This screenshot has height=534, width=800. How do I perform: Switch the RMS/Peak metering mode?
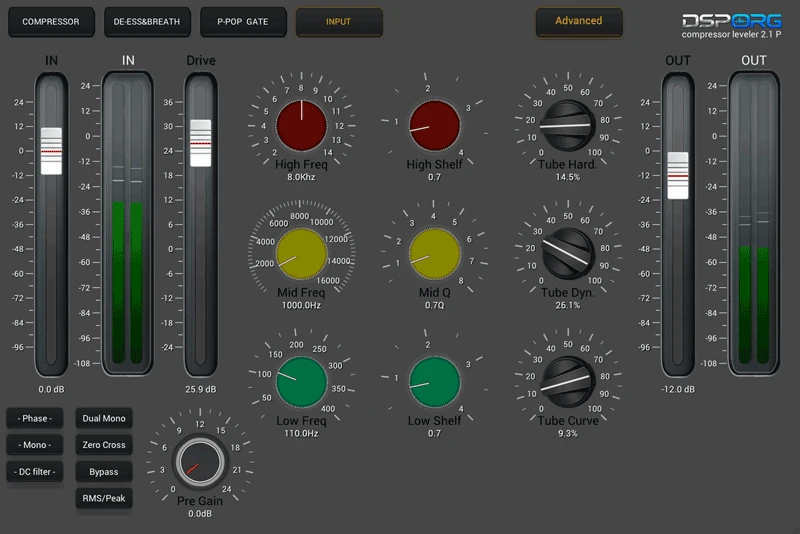pos(104,498)
